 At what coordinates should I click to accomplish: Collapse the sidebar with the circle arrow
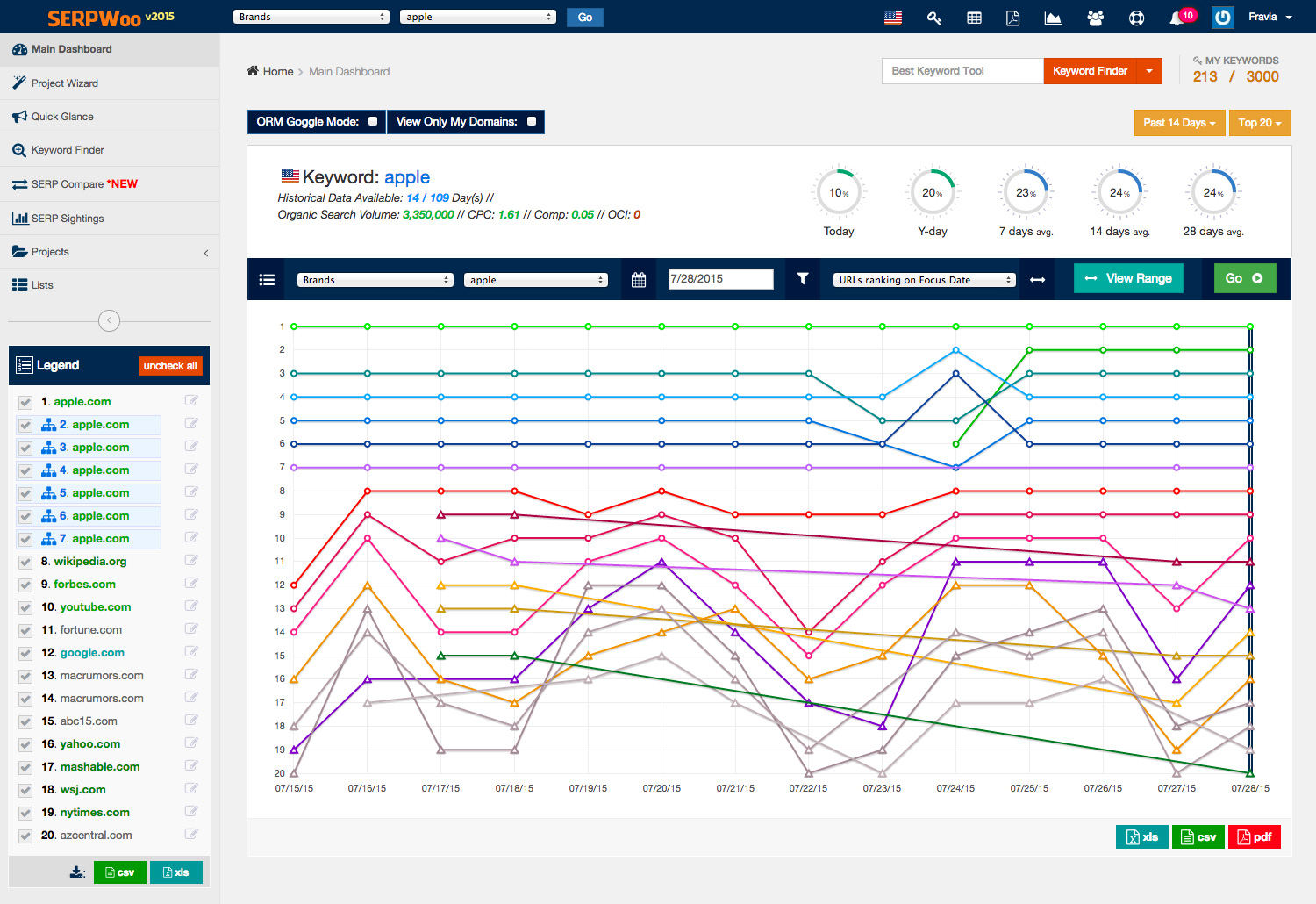coord(109,320)
